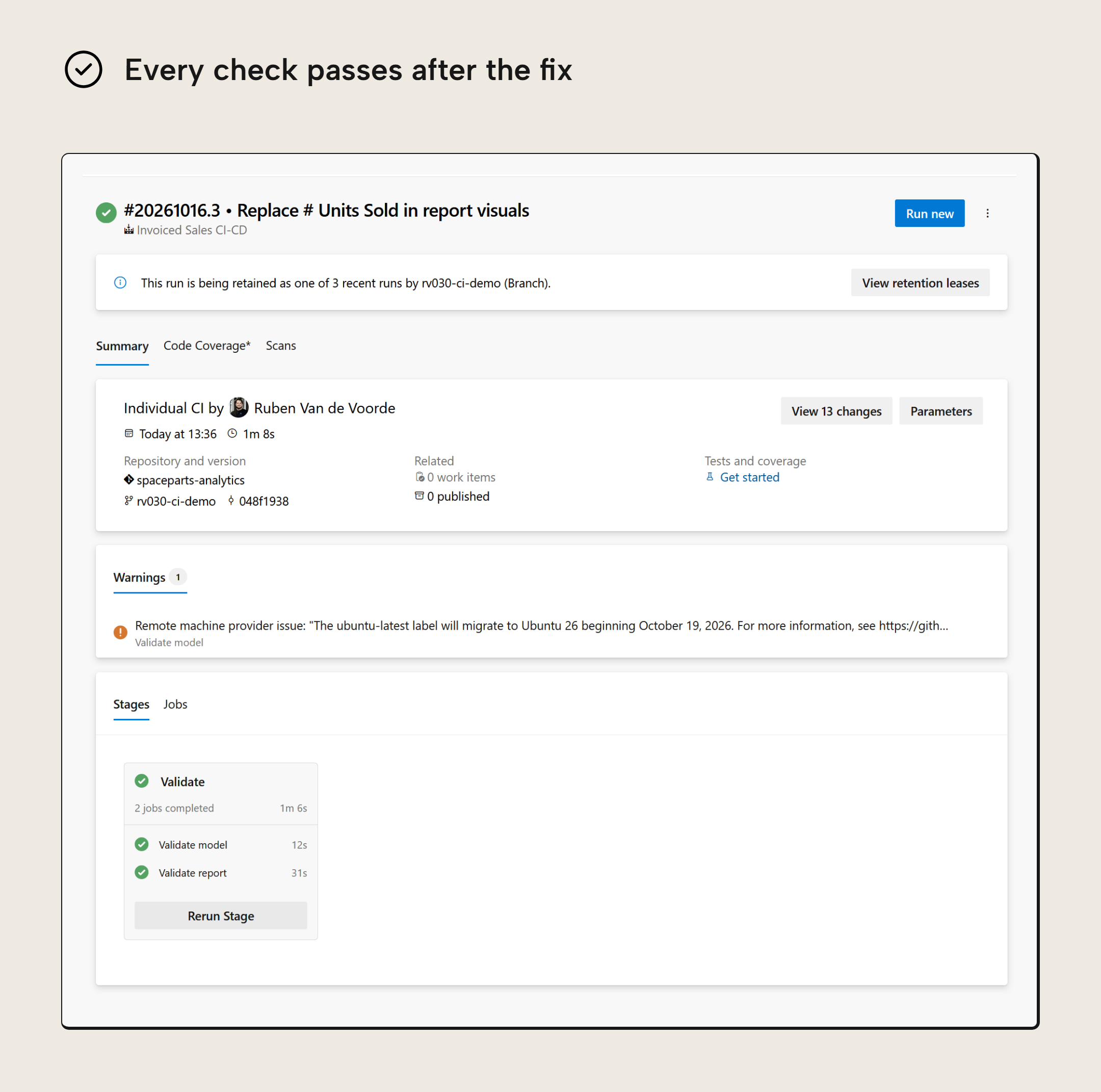The image size is (1101, 1092).
Task: Open the Validate stage name
Action: [182, 782]
